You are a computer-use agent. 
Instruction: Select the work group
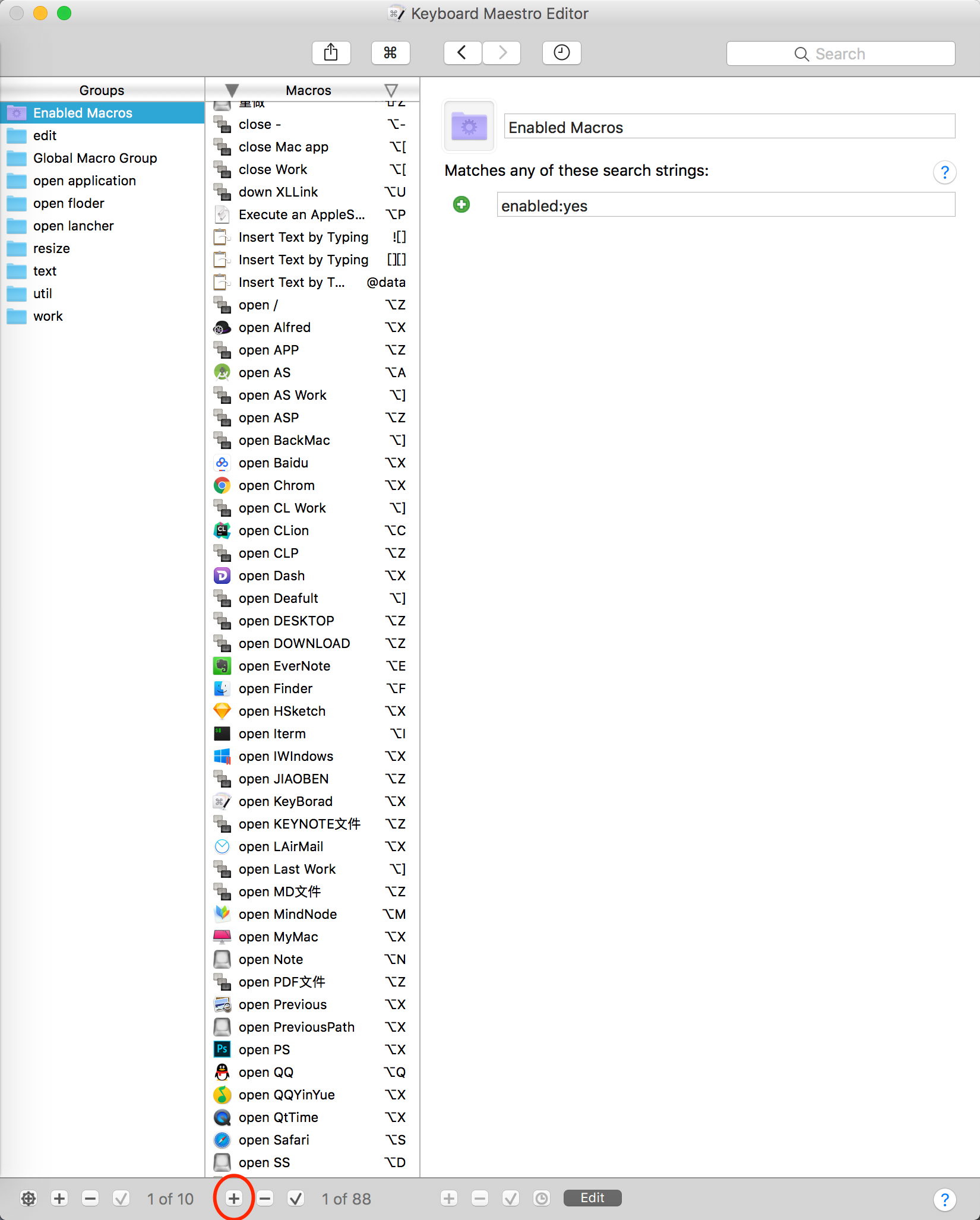click(102, 316)
